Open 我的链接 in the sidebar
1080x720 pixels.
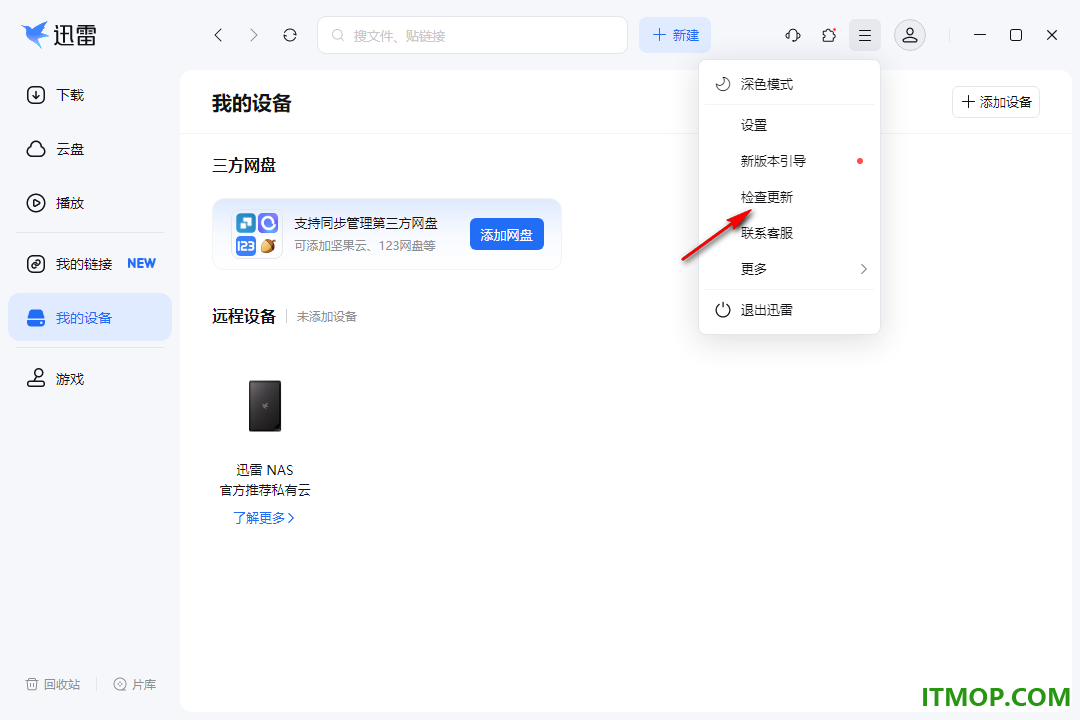click(x=90, y=264)
